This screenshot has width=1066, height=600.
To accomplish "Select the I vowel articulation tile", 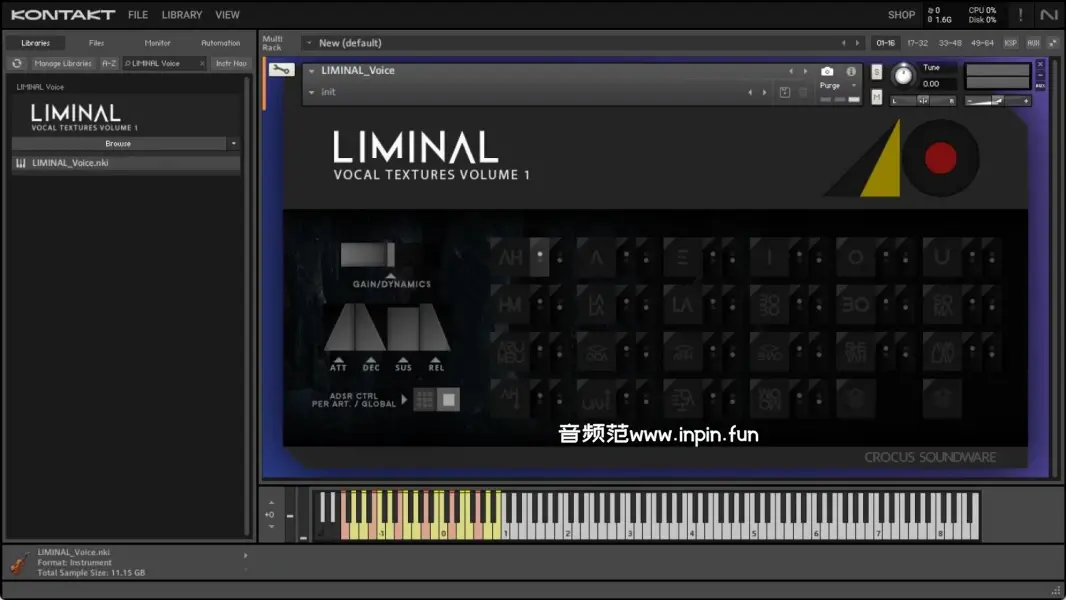I will coord(769,257).
